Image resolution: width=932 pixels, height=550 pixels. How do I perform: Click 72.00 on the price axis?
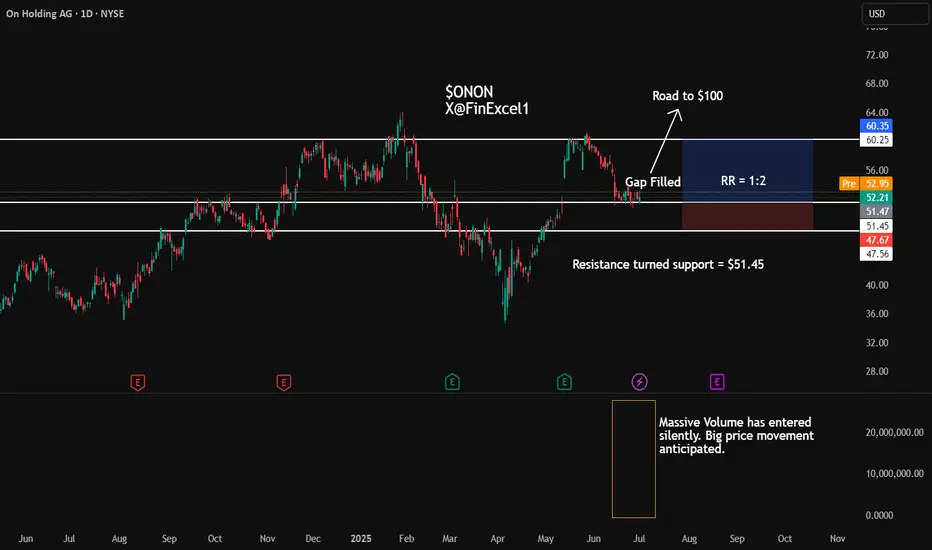pyautogui.click(x=877, y=55)
